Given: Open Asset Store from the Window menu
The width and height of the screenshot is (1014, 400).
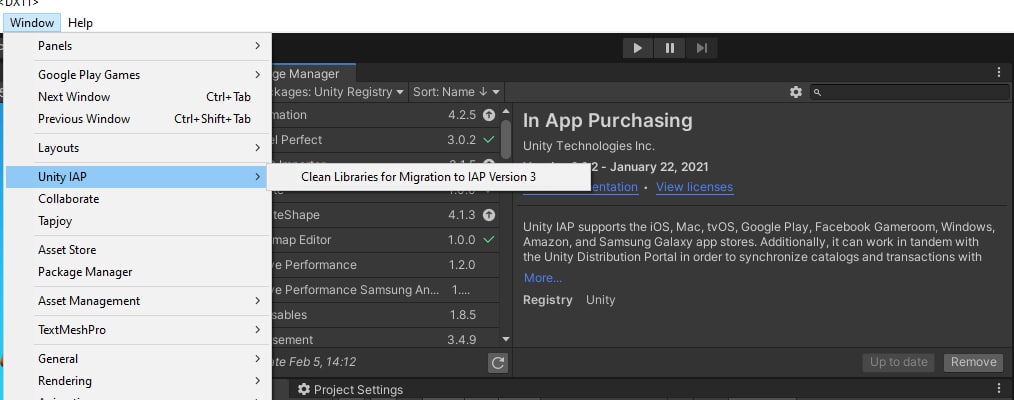Looking at the screenshot, I should click(x=138, y=249).
